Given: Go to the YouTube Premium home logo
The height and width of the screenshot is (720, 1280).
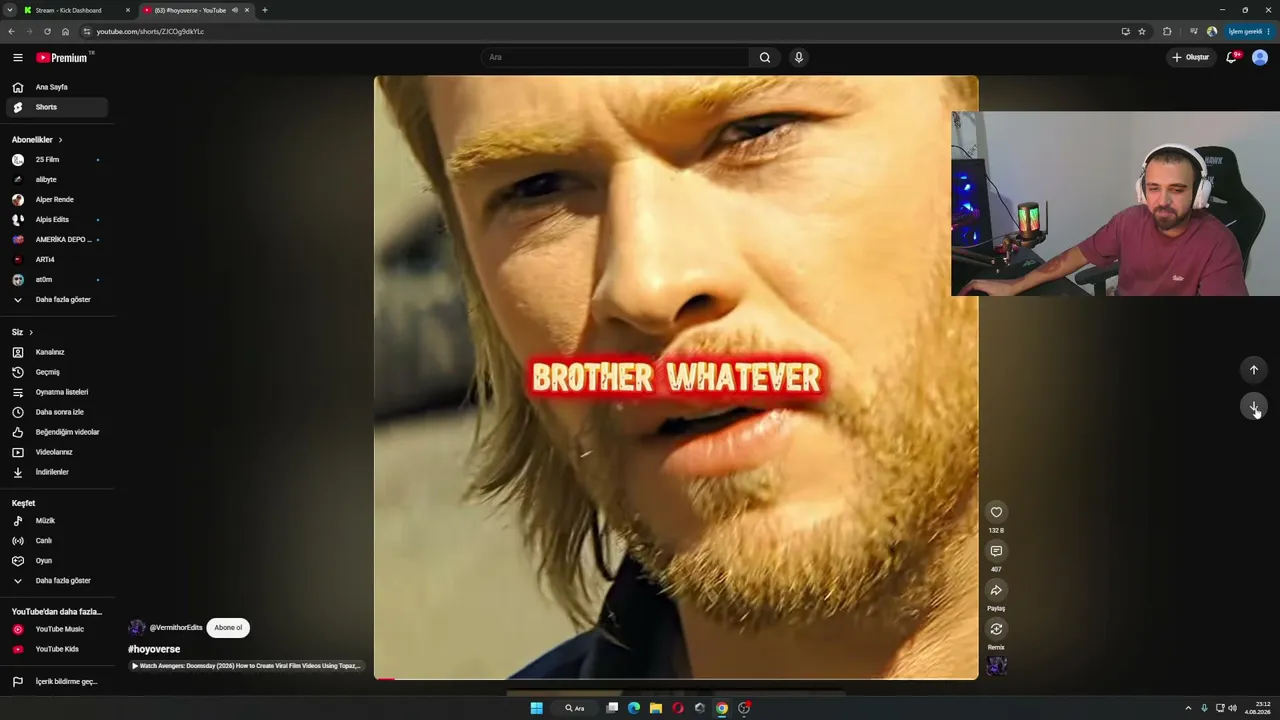Looking at the screenshot, I should [x=63, y=57].
